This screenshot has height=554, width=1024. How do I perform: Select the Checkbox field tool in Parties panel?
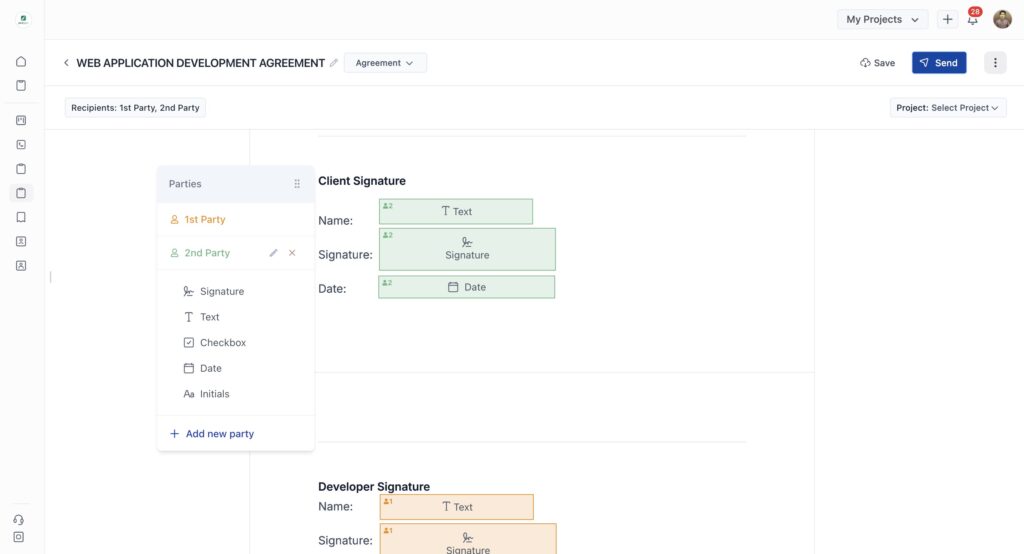coord(214,342)
